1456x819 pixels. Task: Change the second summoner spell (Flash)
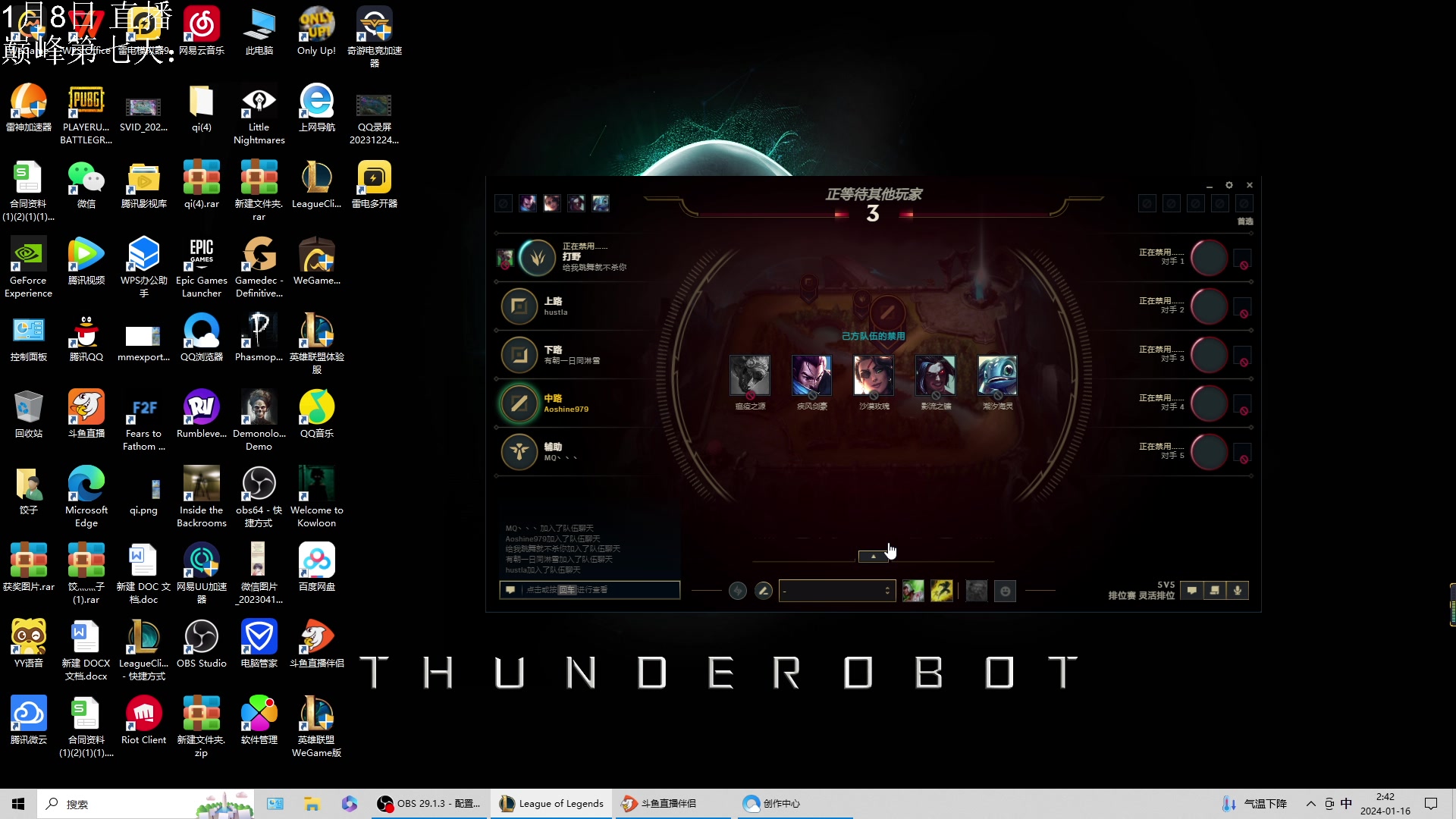[x=942, y=591]
